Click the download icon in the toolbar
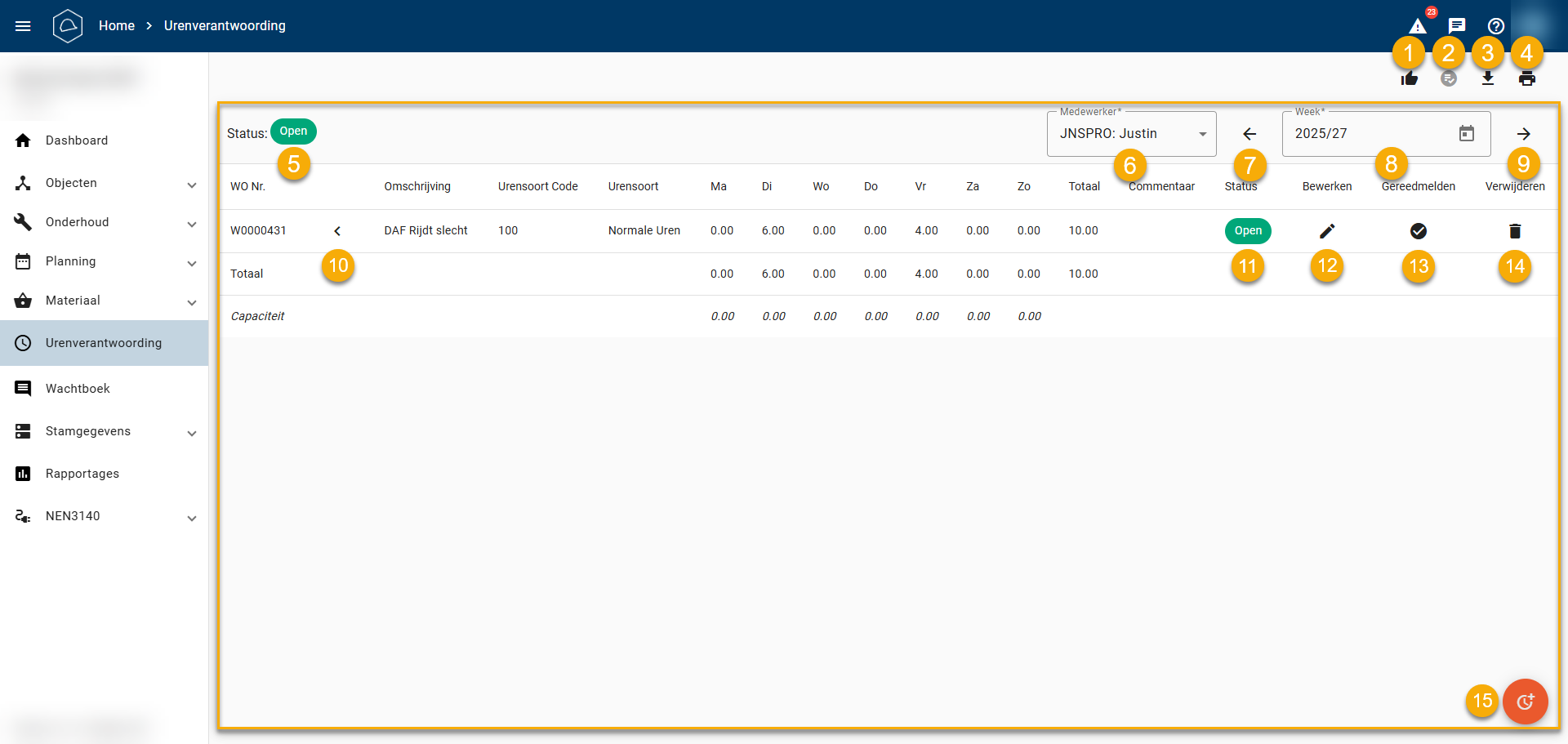1568x744 pixels. 1488,78
